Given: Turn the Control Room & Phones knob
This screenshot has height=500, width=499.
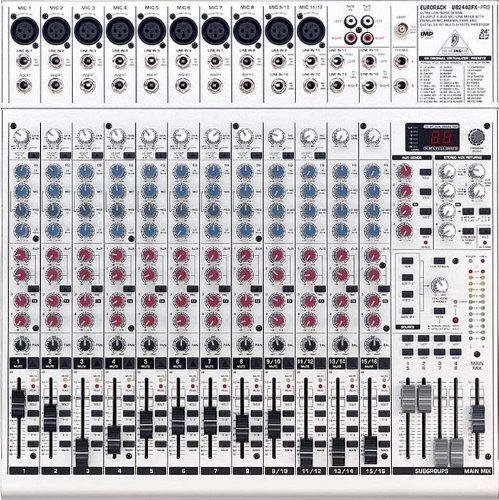Looking at the screenshot, I should tap(439, 285).
